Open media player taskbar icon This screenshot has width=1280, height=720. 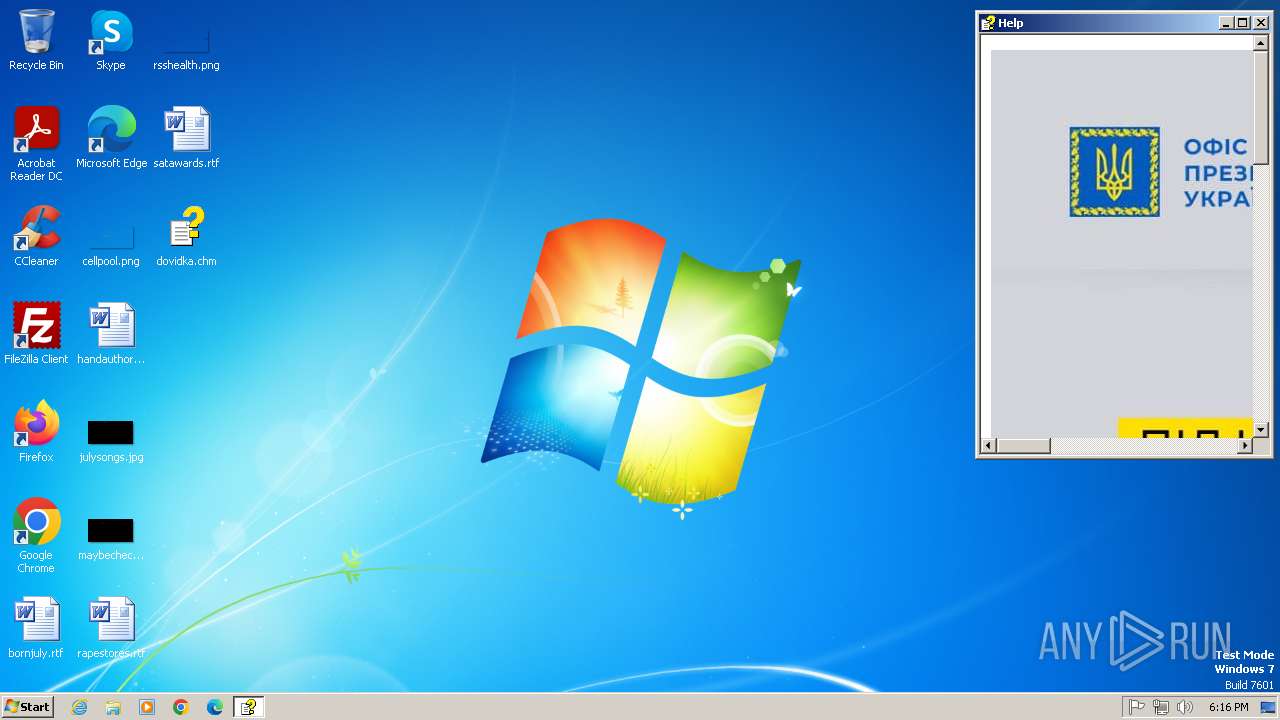(147, 707)
